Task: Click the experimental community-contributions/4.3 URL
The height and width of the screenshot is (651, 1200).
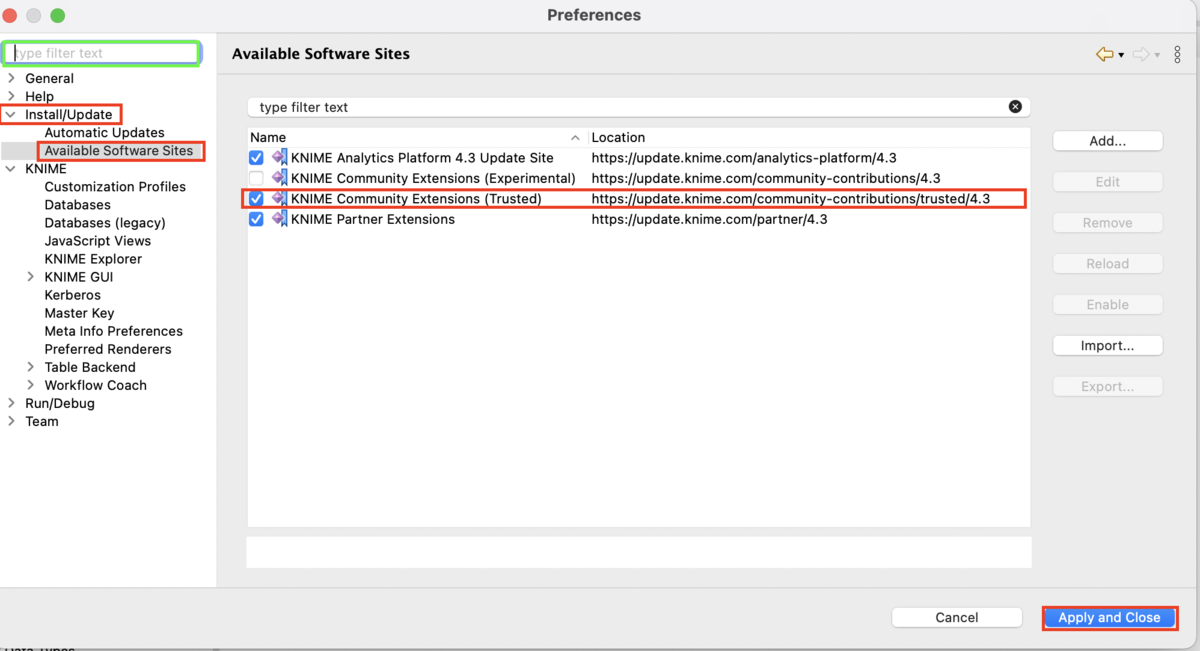Action: pyautogui.click(x=766, y=178)
